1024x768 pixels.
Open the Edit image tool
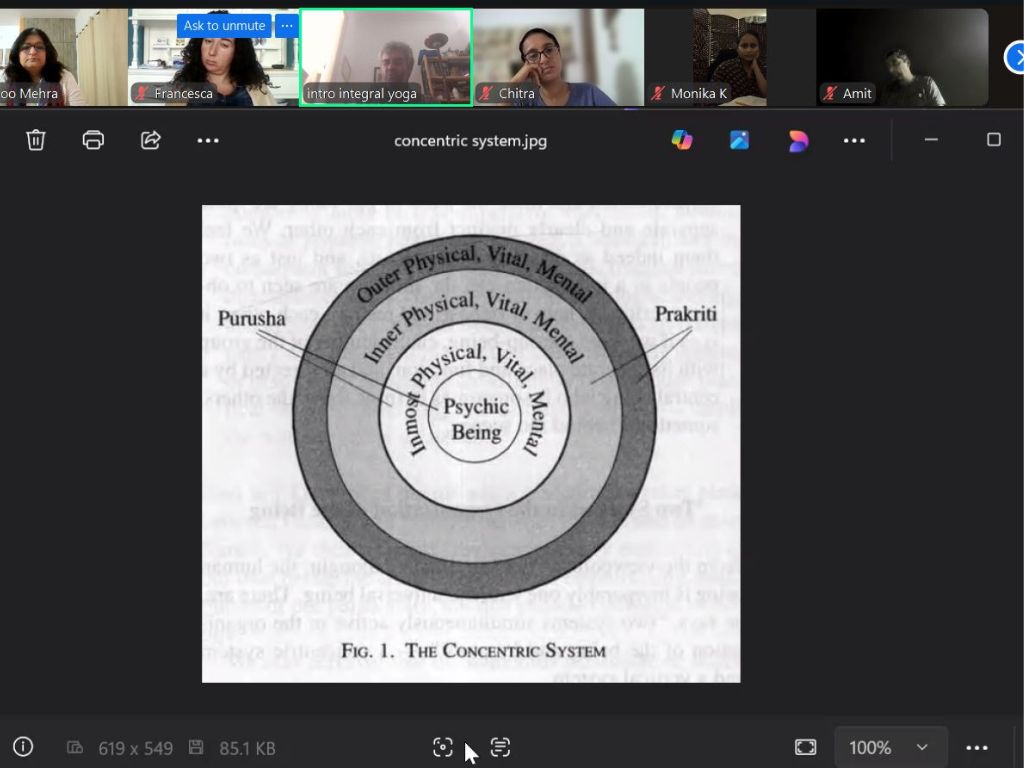click(739, 140)
